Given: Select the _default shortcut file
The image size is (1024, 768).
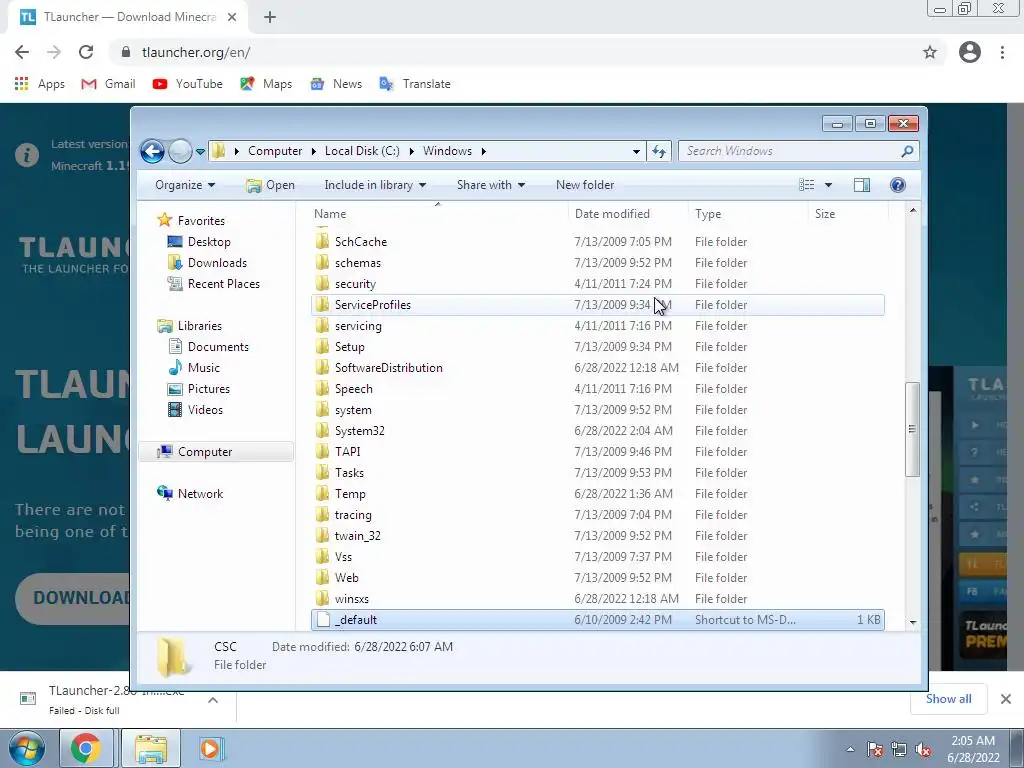Looking at the screenshot, I should point(598,620).
